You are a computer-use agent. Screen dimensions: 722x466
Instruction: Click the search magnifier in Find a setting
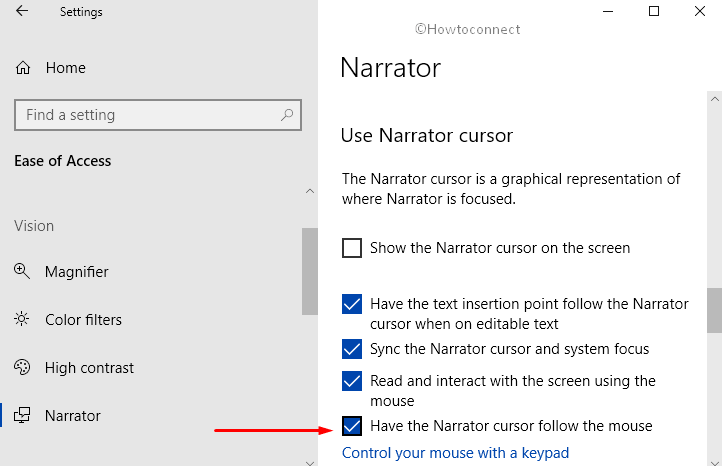[x=287, y=115]
